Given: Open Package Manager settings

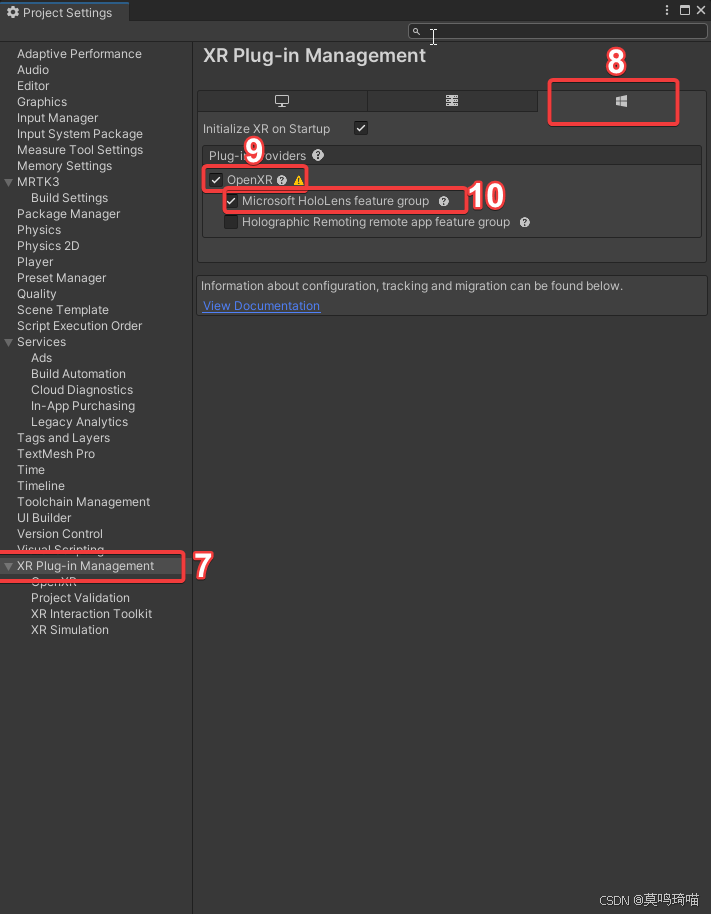Looking at the screenshot, I should (69, 214).
